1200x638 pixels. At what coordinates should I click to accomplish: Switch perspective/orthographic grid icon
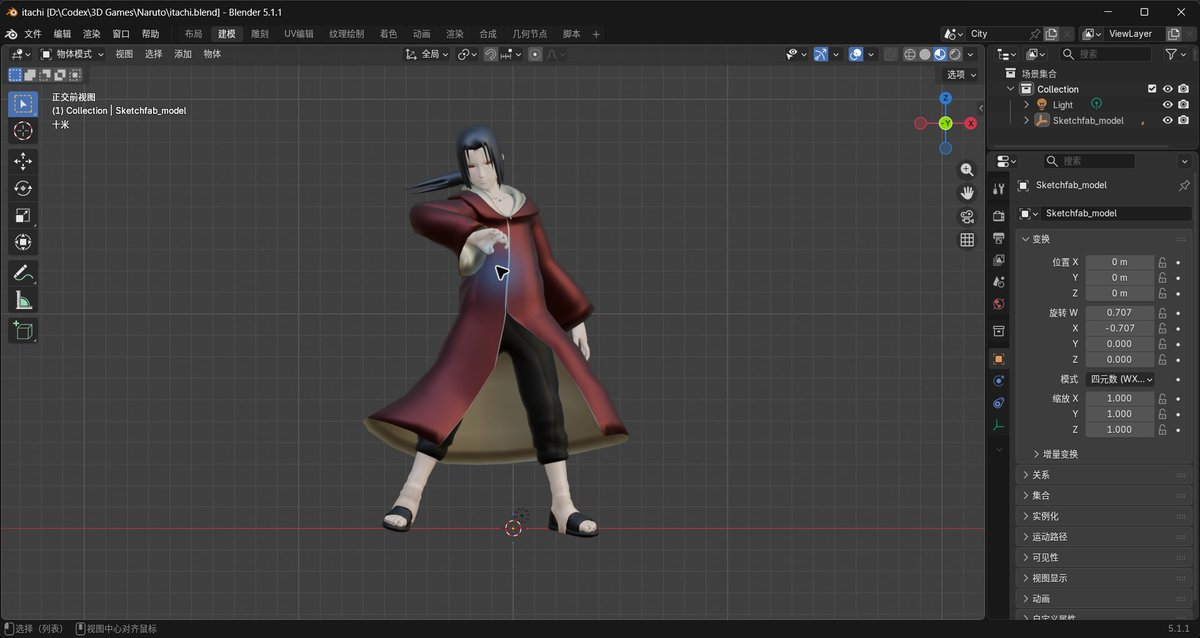pyautogui.click(x=967, y=240)
